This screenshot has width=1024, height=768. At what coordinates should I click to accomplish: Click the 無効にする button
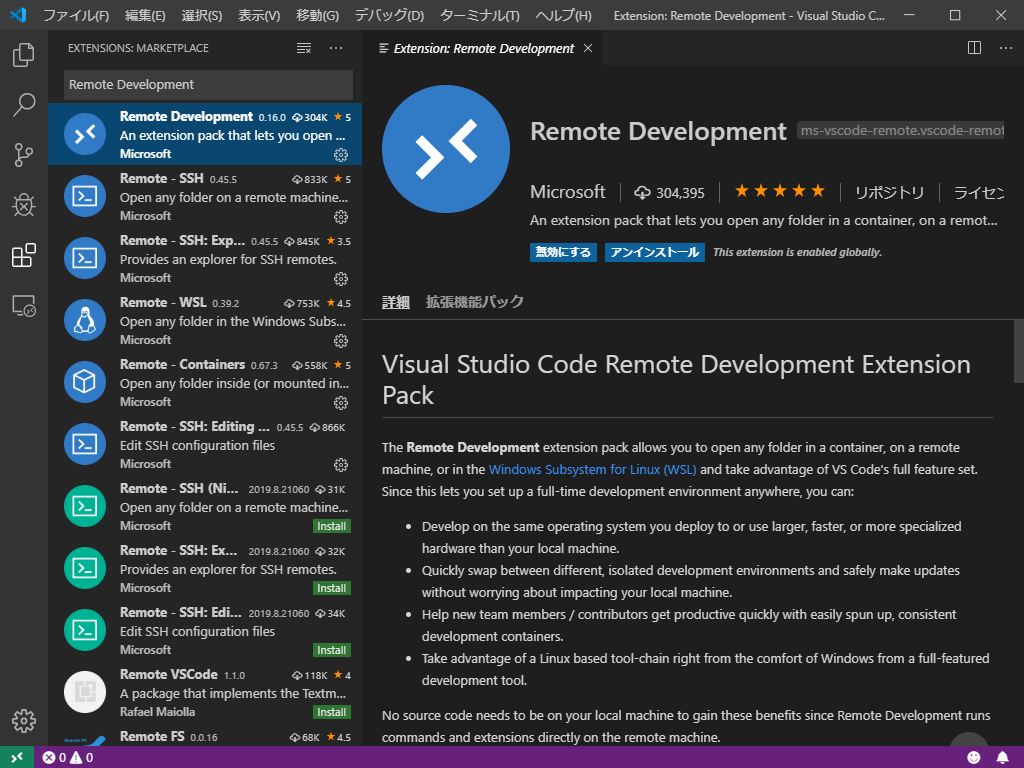pos(563,252)
